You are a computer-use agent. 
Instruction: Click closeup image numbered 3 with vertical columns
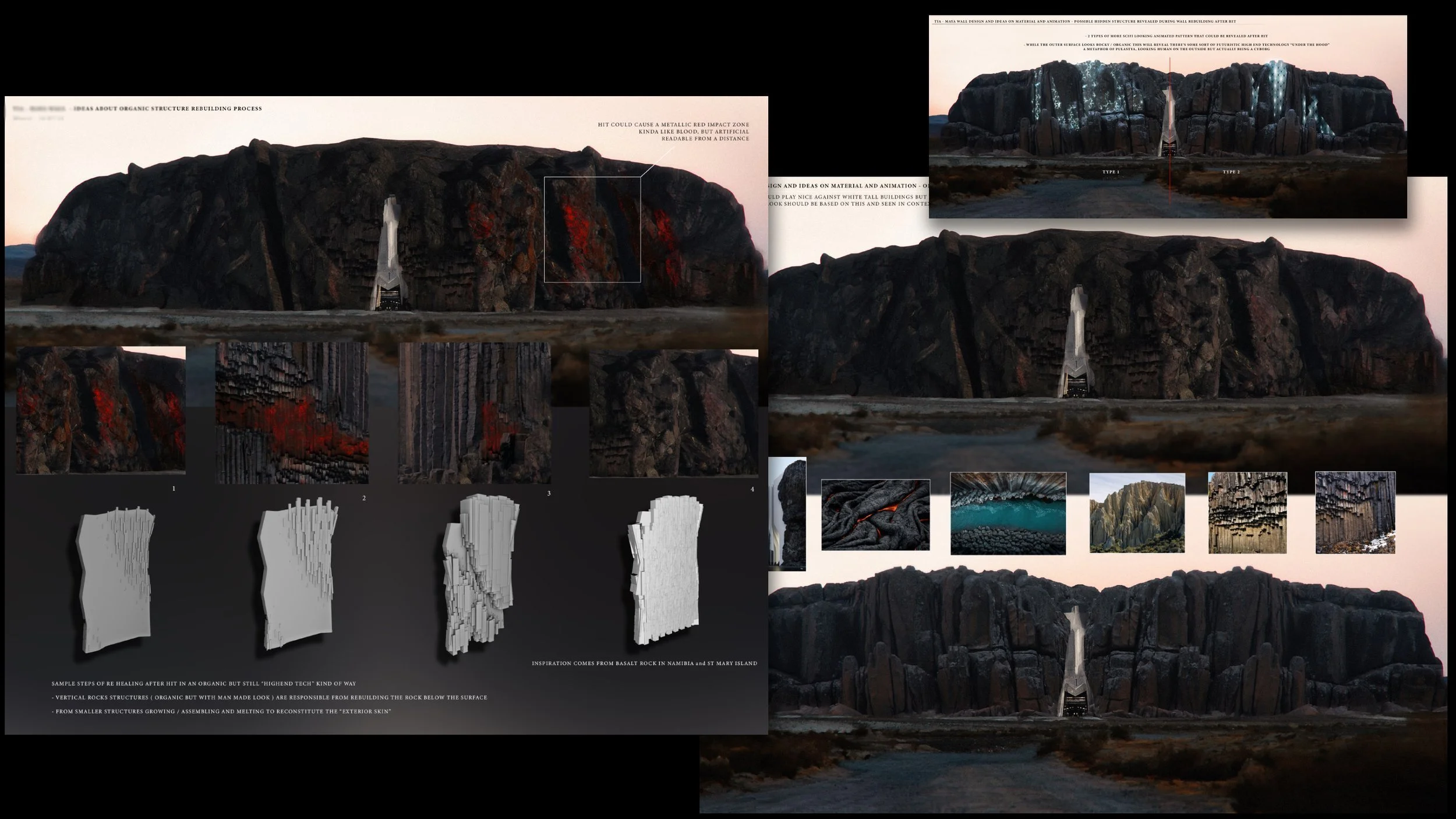[x=474, y=413]
